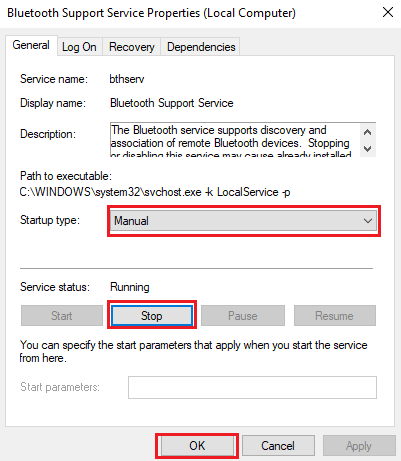Click inside the service description text box
The height and width of the screenshot is (461, 401).
235,140
